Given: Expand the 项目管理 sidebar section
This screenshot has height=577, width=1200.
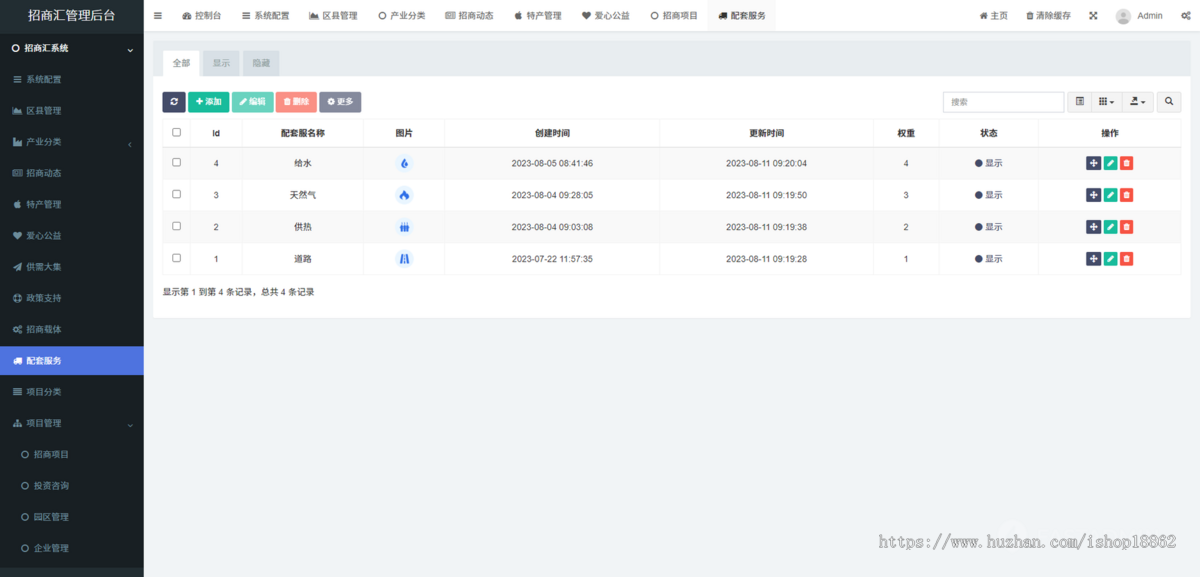Looking at the screenshot, I should click(x=71, y=422).
